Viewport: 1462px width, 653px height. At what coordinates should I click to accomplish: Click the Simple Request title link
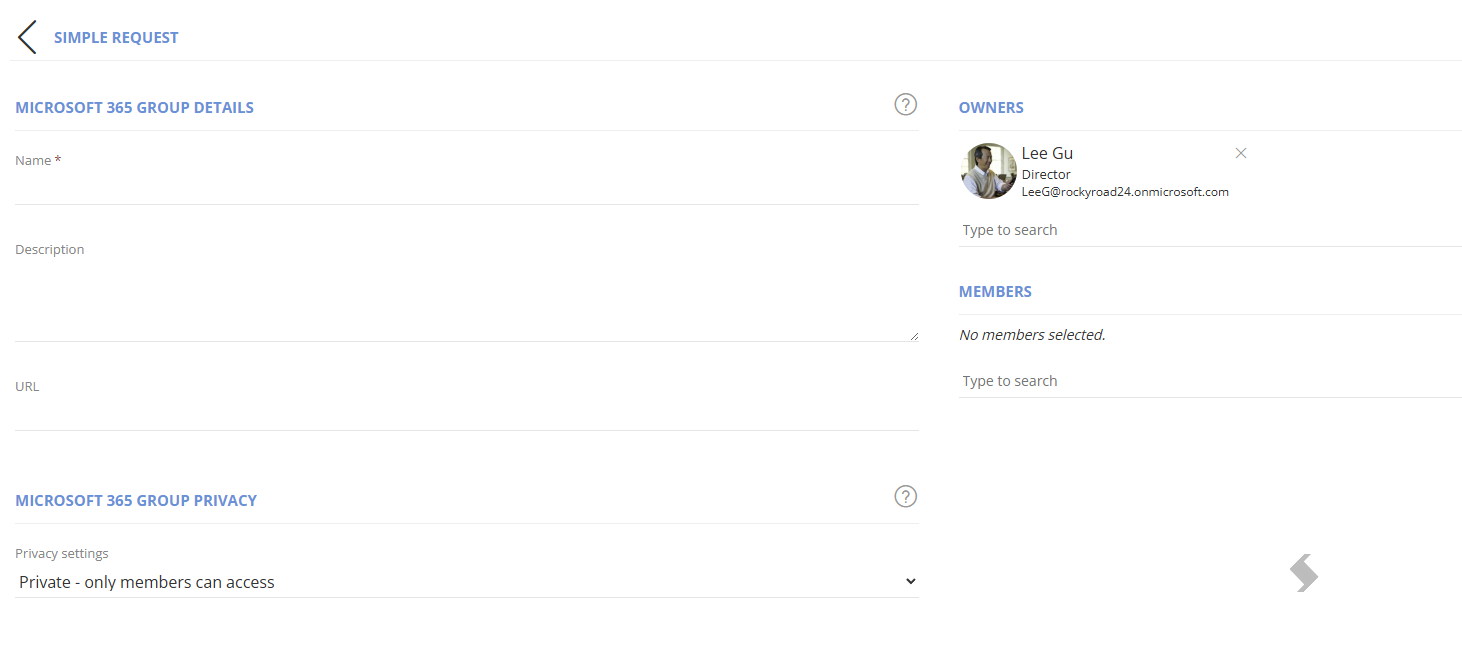click(x=116, y=38)
